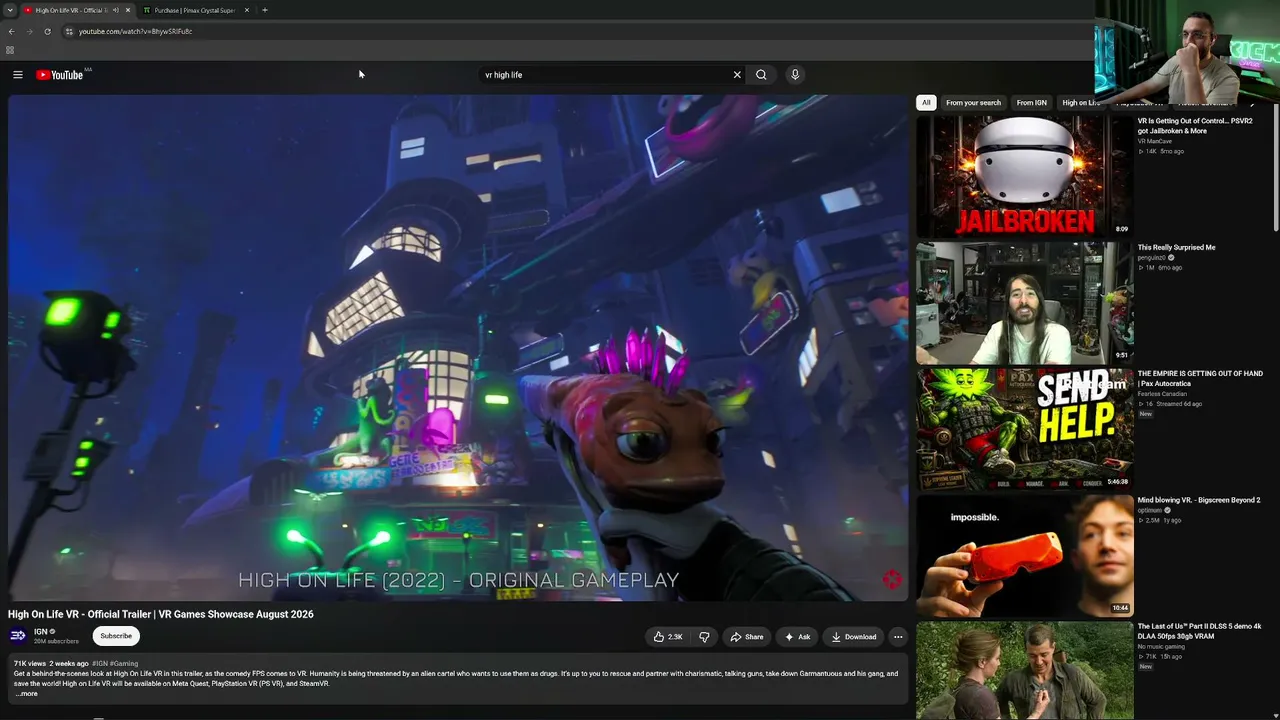Share the High On Life VR video
This screenshot has width=1280, height=720.
click(x=746, y=637)
